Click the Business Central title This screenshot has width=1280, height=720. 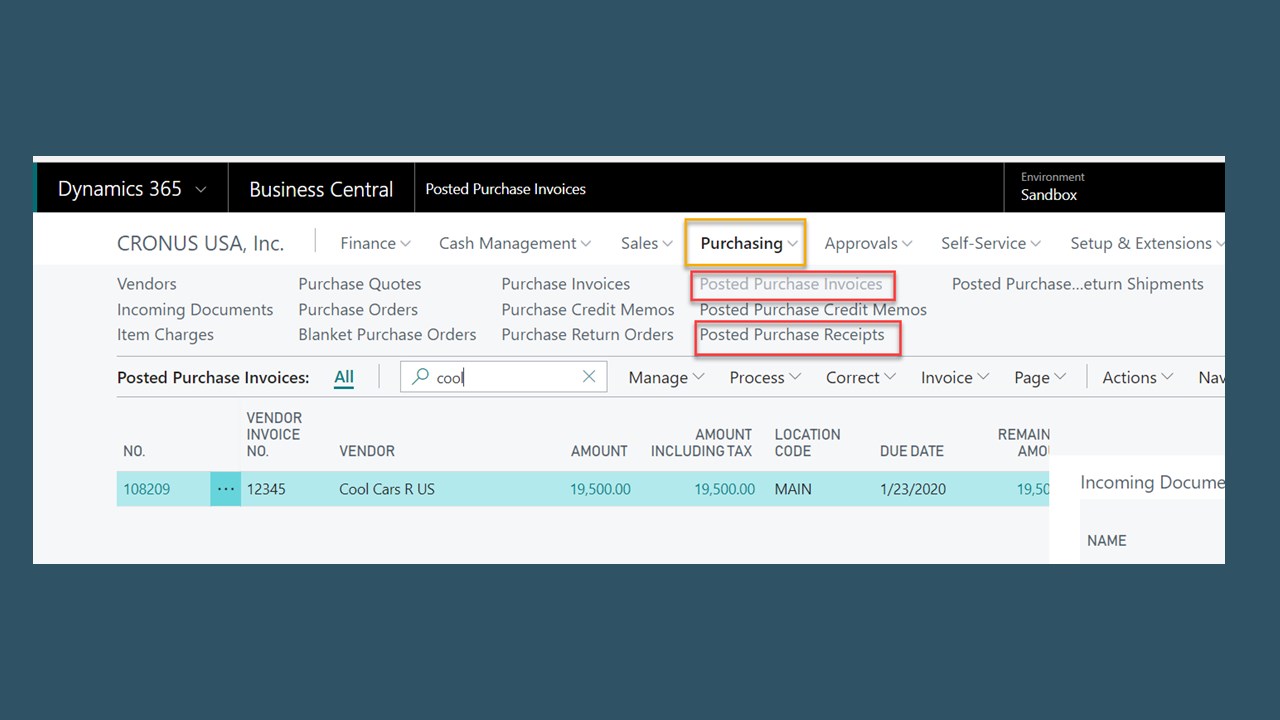(x=321, y=189)
